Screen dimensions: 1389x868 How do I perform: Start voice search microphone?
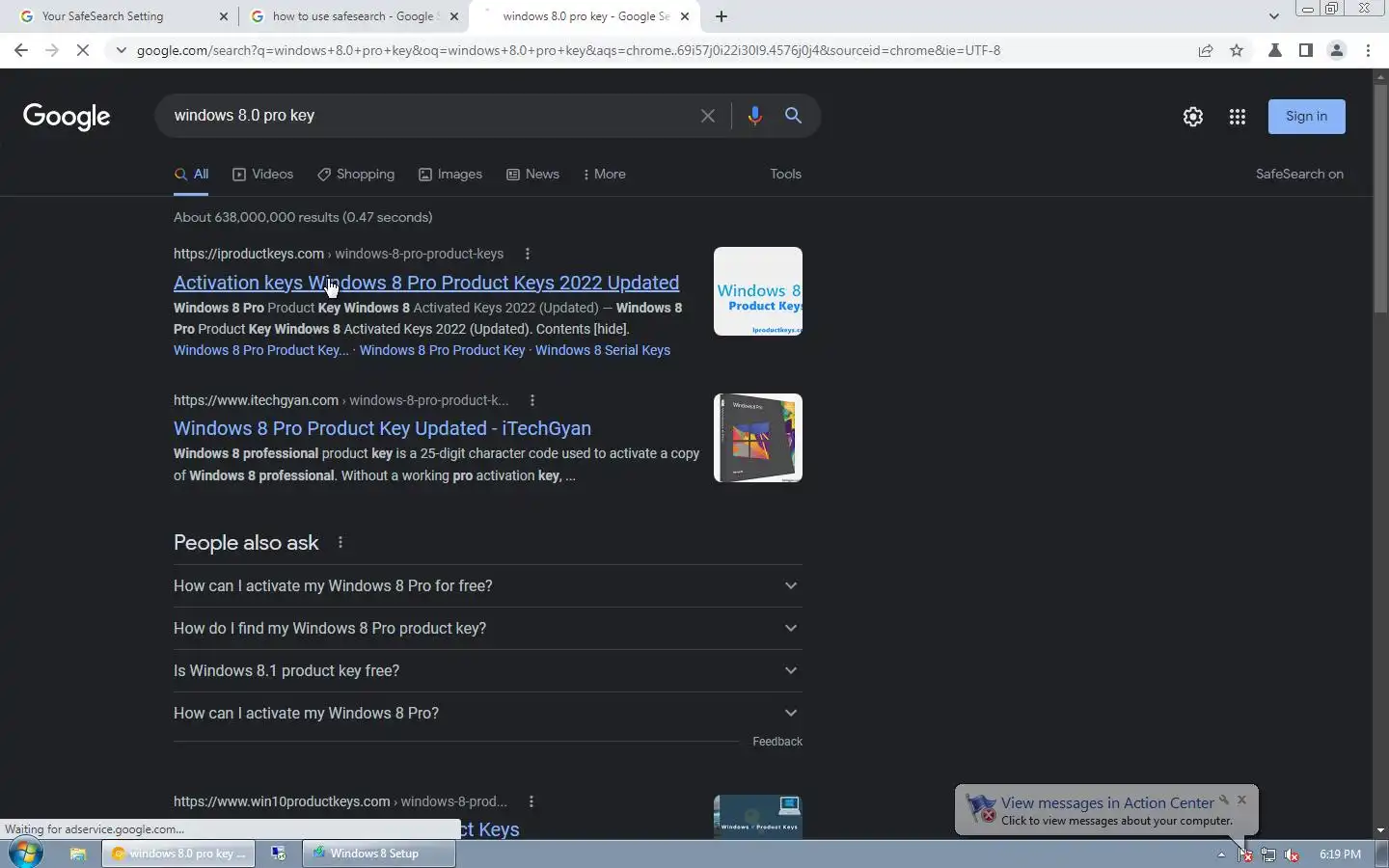click(x=754, y=116)
